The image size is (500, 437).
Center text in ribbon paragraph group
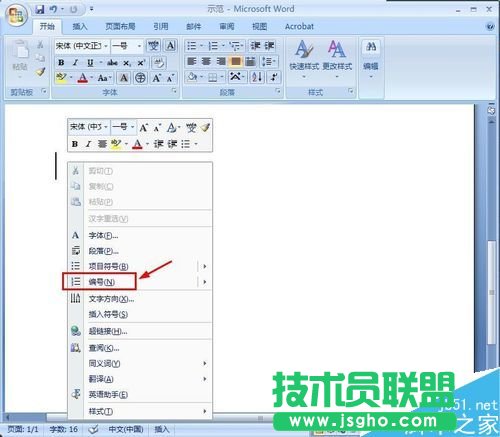click(x=206, y=61)
